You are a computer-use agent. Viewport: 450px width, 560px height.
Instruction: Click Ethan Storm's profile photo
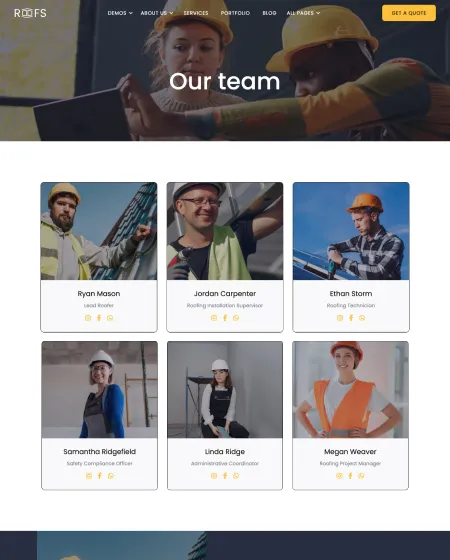pos(351,231)
